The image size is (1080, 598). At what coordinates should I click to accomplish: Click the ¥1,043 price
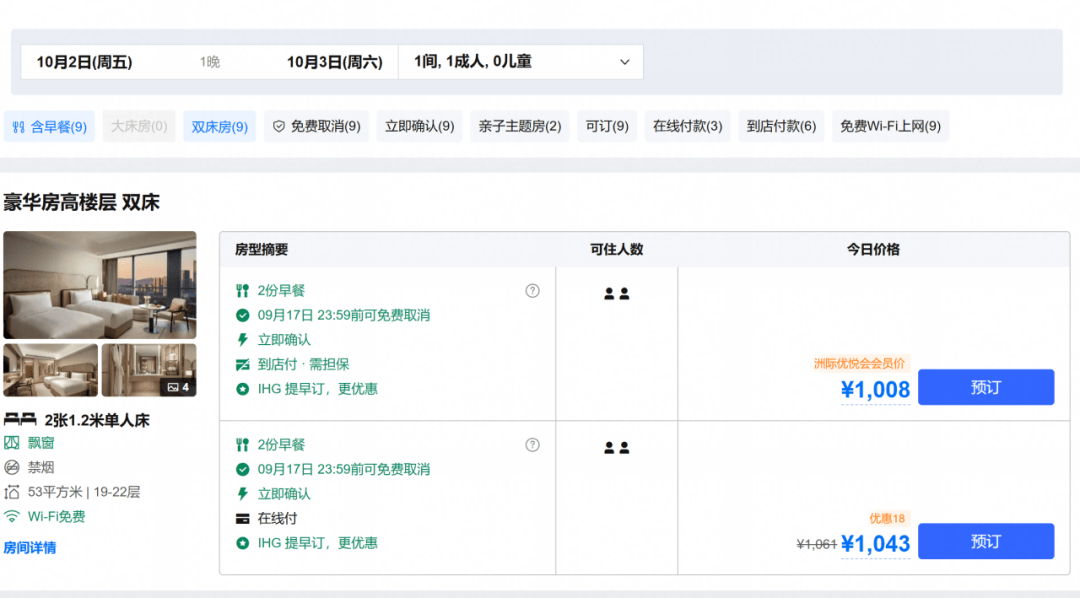875,544
